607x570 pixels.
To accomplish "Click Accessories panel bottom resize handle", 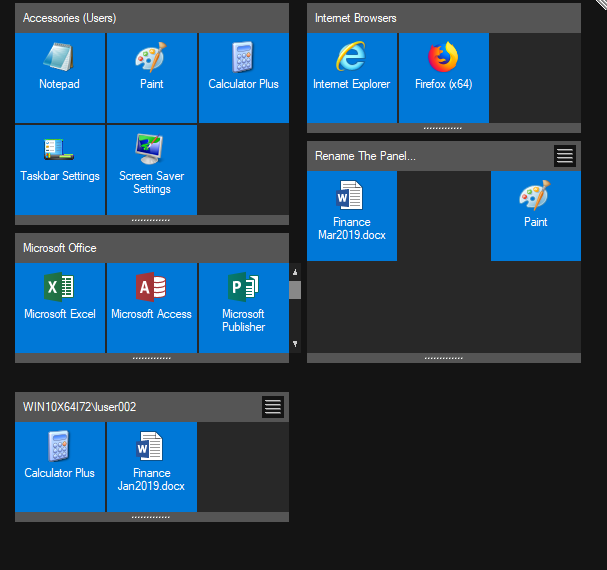I will click(151, 220).
